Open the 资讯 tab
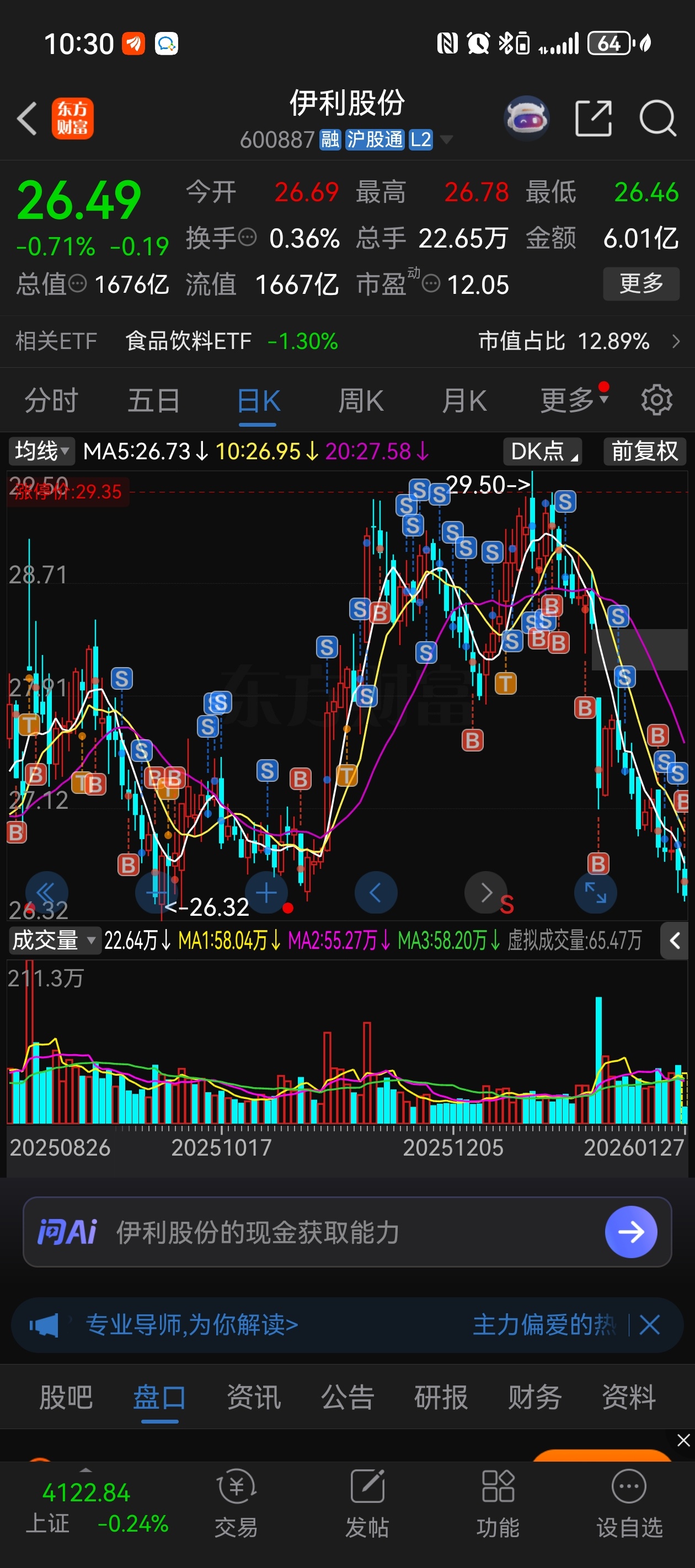695x1568 pixels. coord(253,1397)
